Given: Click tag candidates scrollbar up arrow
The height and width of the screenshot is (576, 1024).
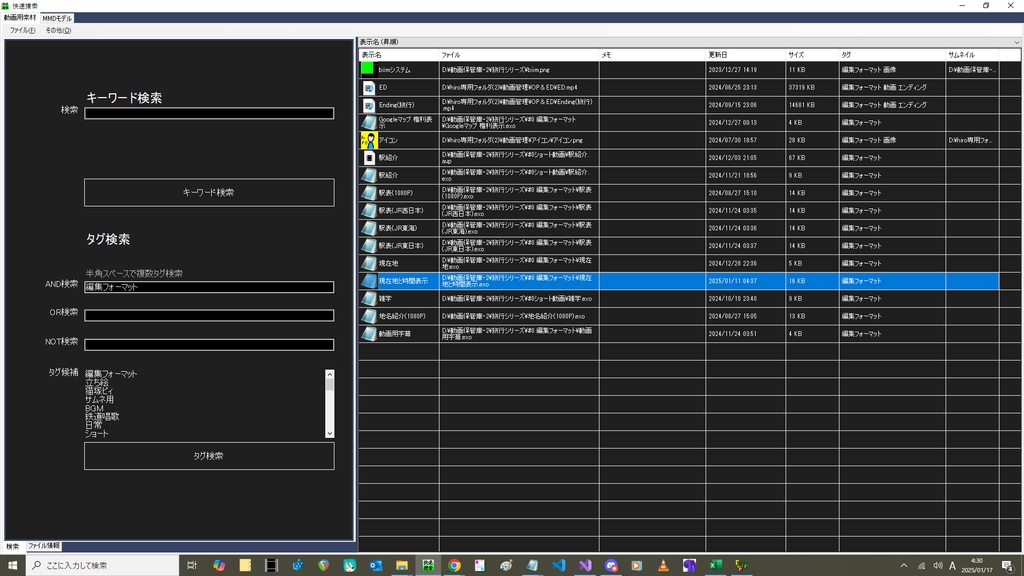Looking at the screenshot, I should (329, 374).
